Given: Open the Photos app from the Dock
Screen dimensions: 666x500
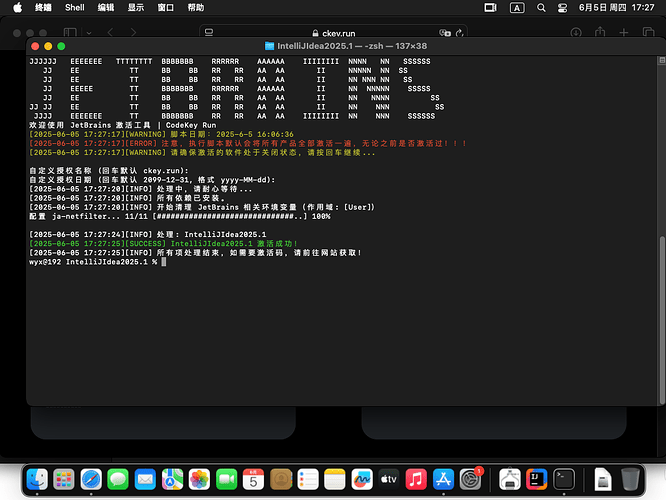Looking at the screenshot, I should pyautogui.click(x=200, y=480).
